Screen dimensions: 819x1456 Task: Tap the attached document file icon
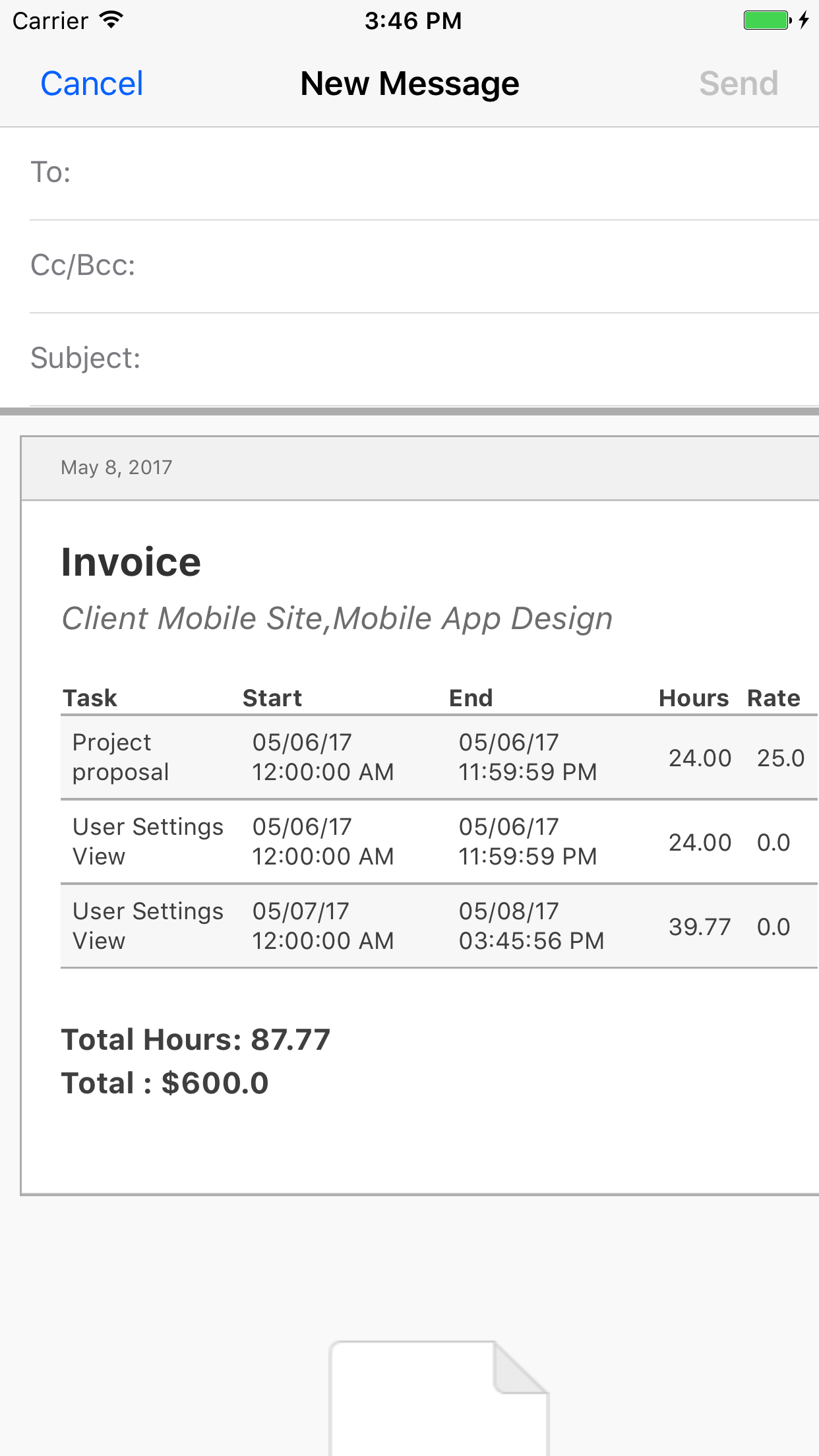pyautogui.click(x=439, y=1398)
